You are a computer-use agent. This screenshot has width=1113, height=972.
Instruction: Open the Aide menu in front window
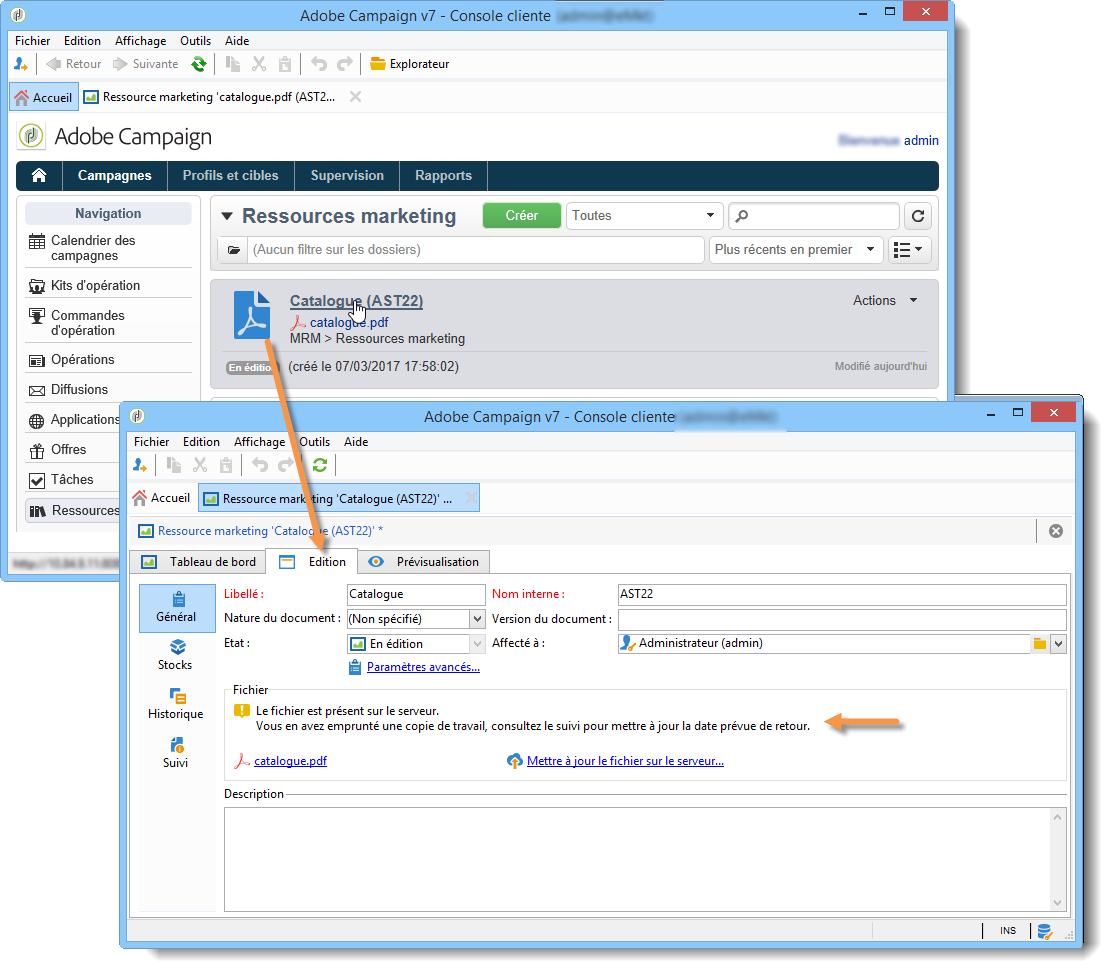click(x=356, y=442)
